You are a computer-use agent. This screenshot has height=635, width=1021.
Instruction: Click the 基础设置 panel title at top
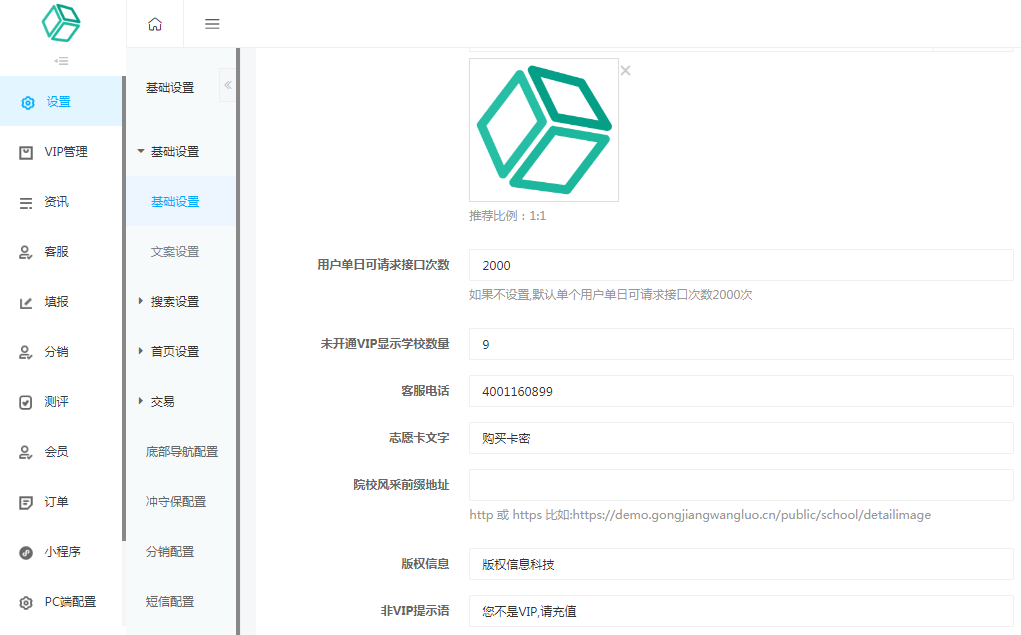170,87
